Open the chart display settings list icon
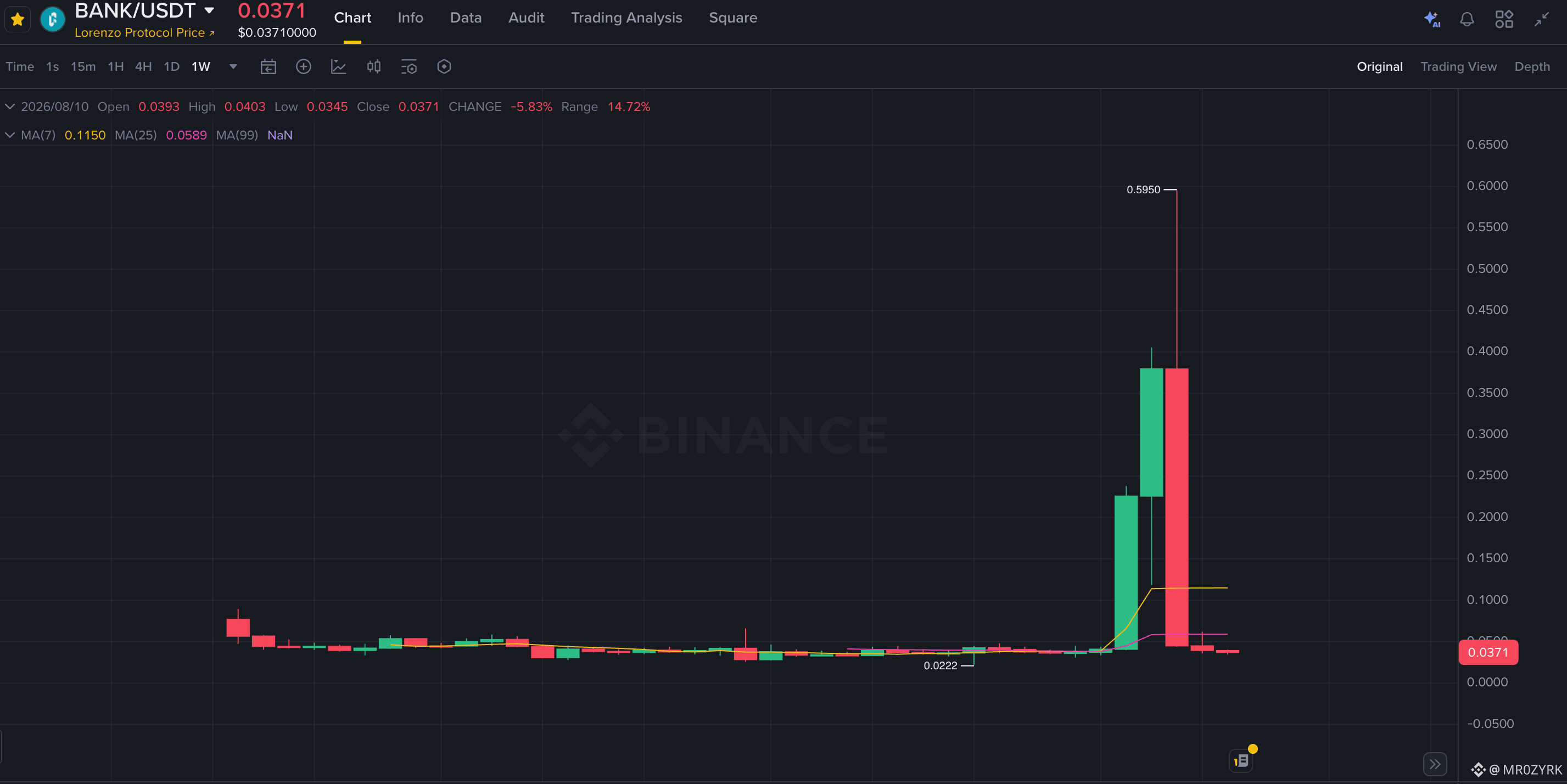The width and height of the screenshot is (1567, 784). pyautogui.click(x=409, y=67)
